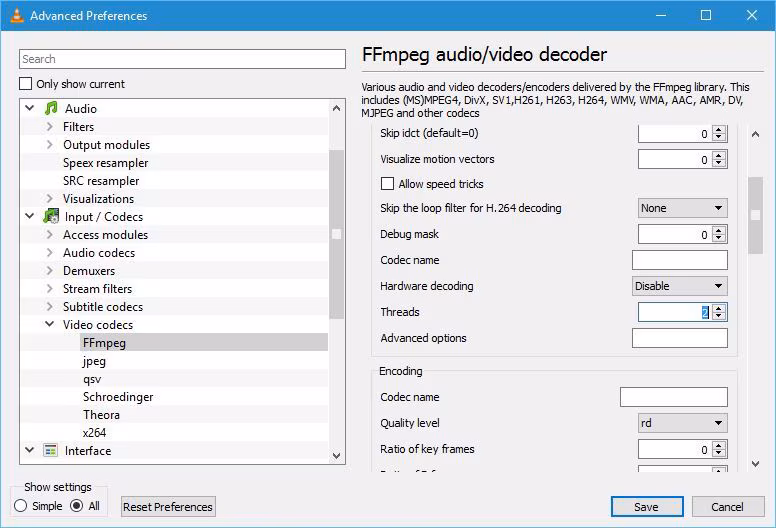Collapse the Video codecs node
The height and width of the screenshot is (528, 776).
49,325
